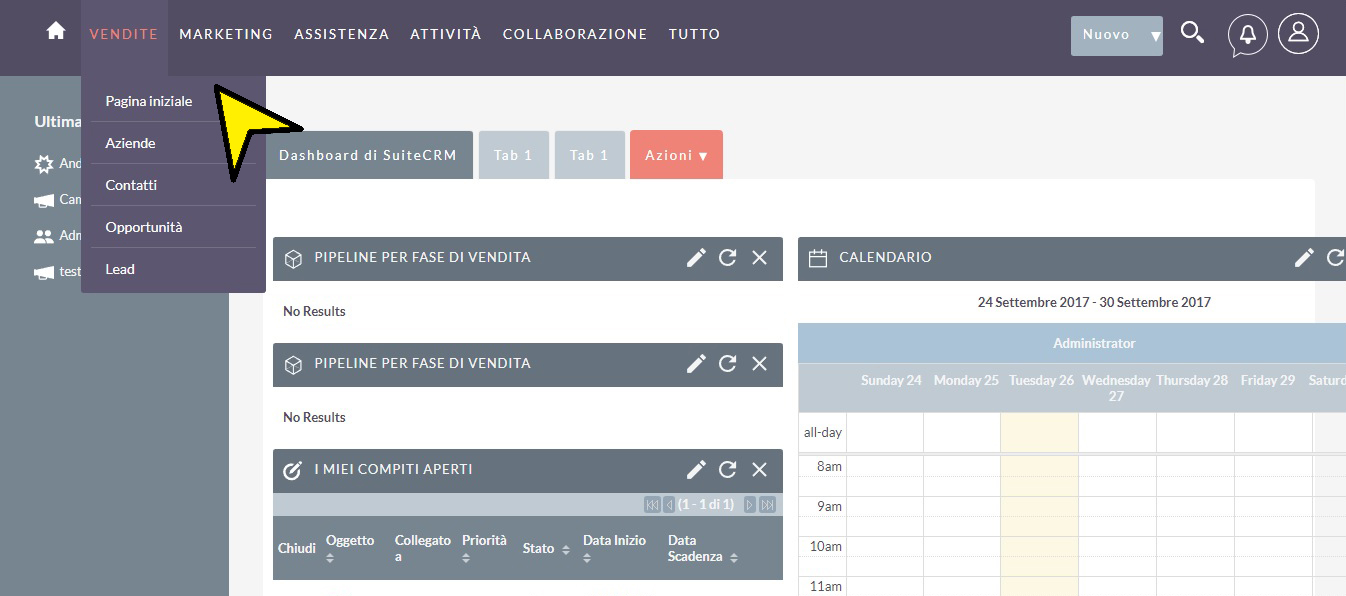1346x596 pixels.
Task: Click the tasks icon beside I MIEI COMPITI APERTI
Action: [293, 470]
